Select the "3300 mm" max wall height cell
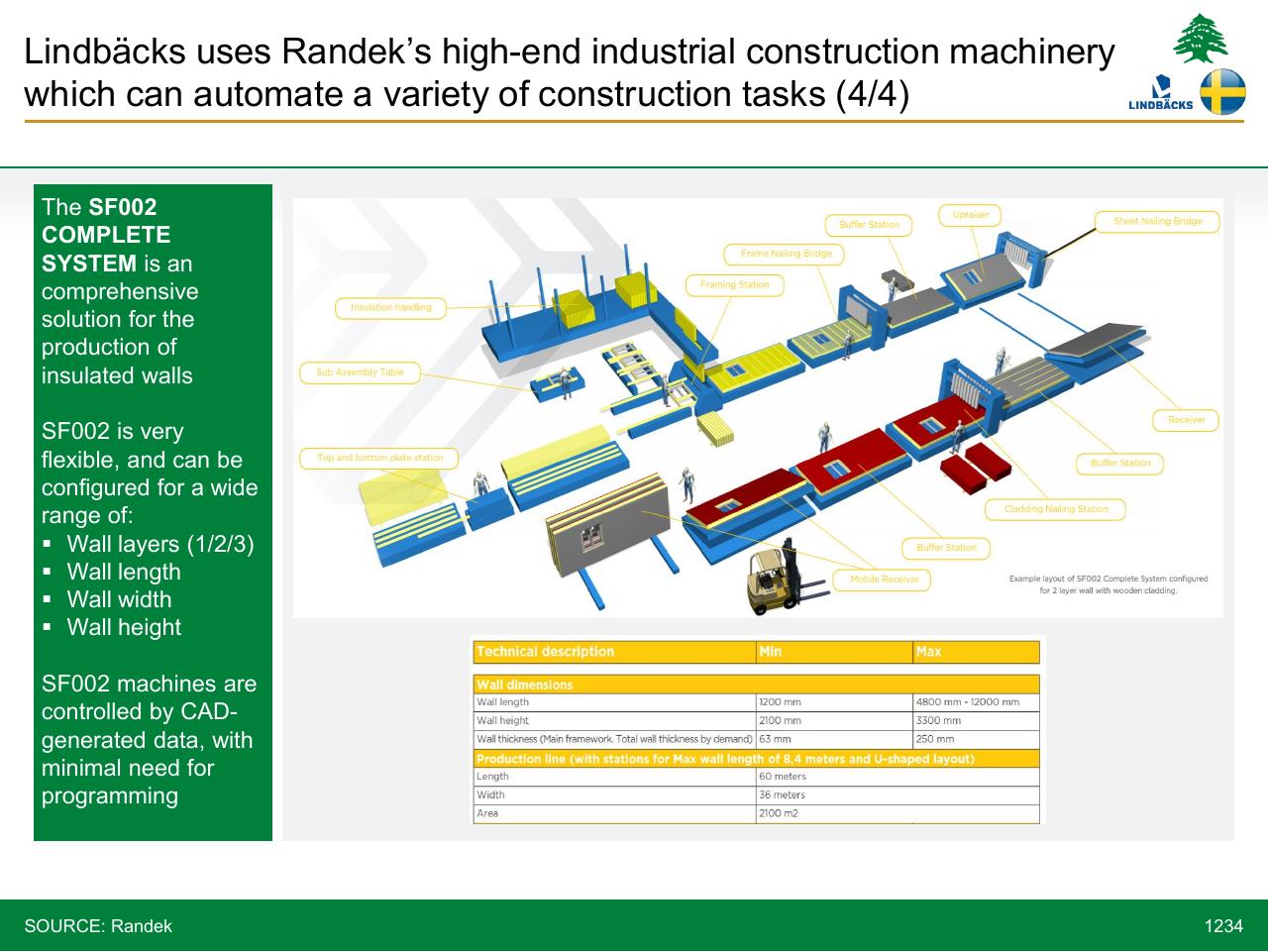 [976, 721]
